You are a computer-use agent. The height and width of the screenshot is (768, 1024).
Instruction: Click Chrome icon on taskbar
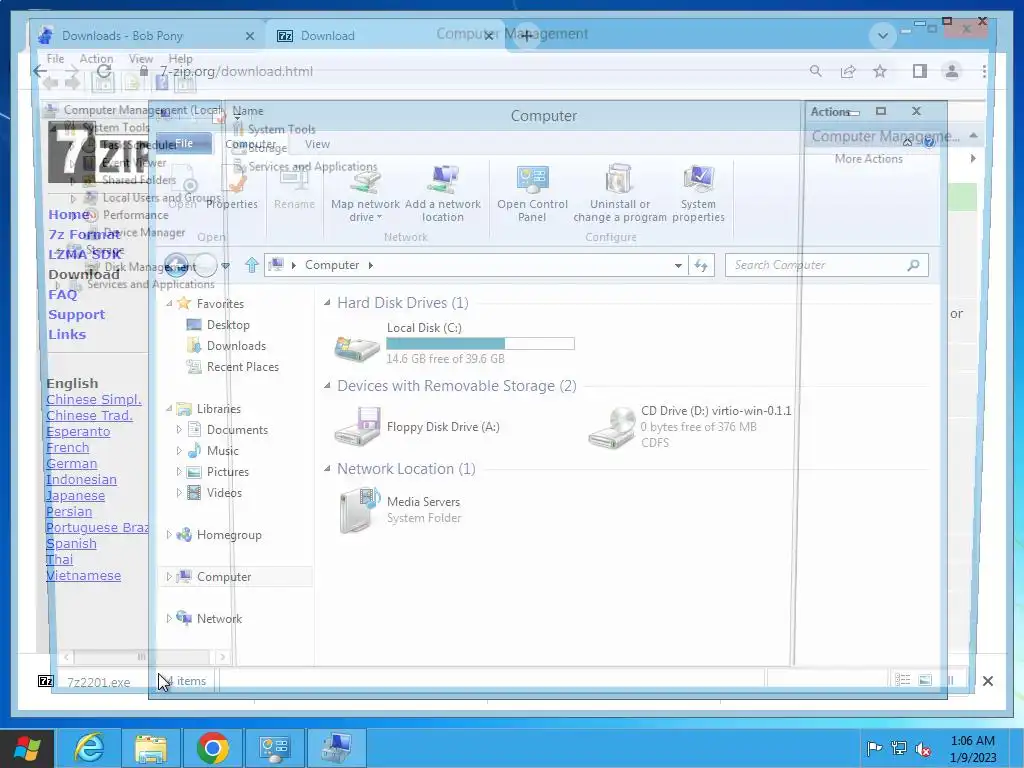coord(212,748)
